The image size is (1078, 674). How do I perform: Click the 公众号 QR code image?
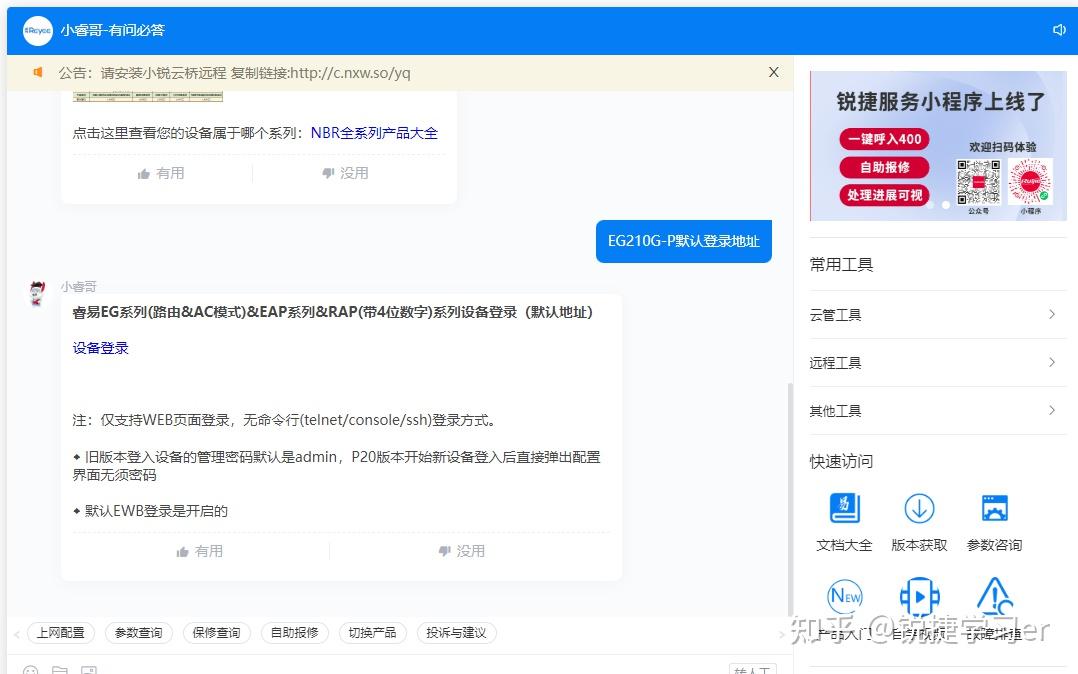(x=978, y=182)
